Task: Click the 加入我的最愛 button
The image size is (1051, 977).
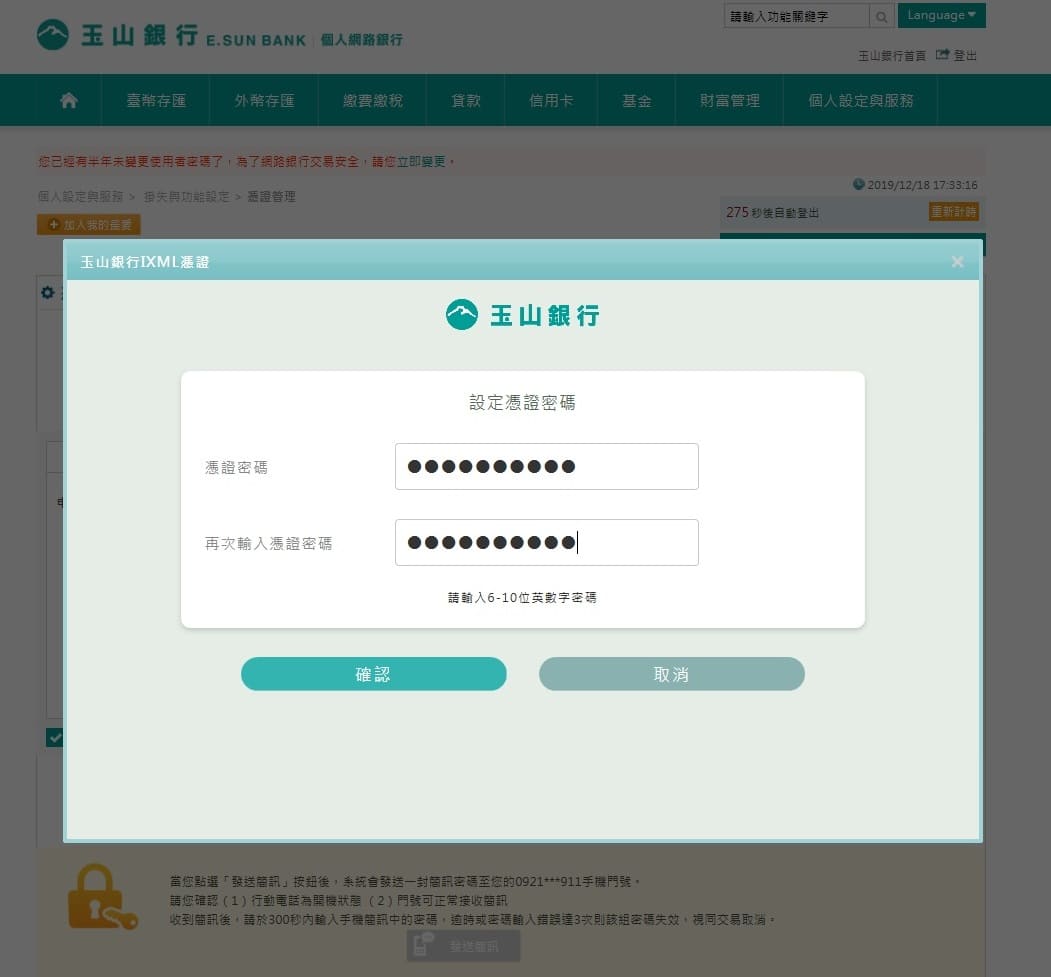Action: coord(88,224)
